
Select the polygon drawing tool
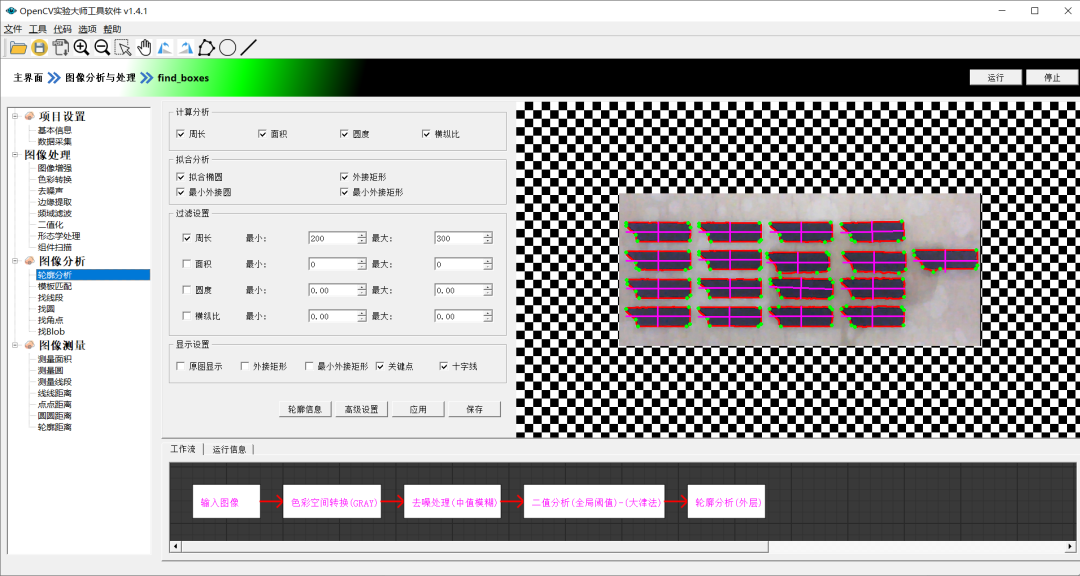(x=207, y=48)
